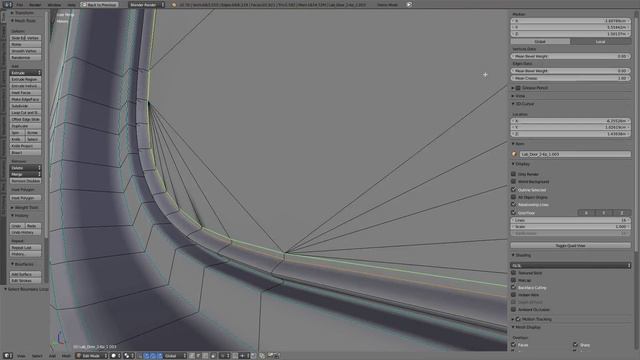Toggle limit selection to visible
Image resolution: width=640 pixels, height=360 pixels.
(213, 356)
